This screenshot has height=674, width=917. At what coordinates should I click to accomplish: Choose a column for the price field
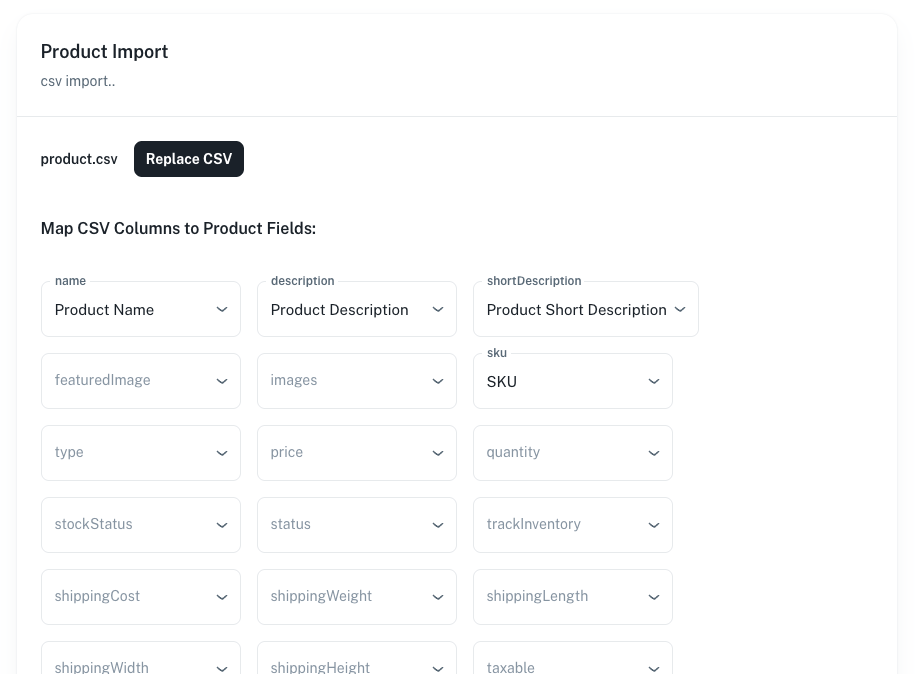tap(356, 453)
